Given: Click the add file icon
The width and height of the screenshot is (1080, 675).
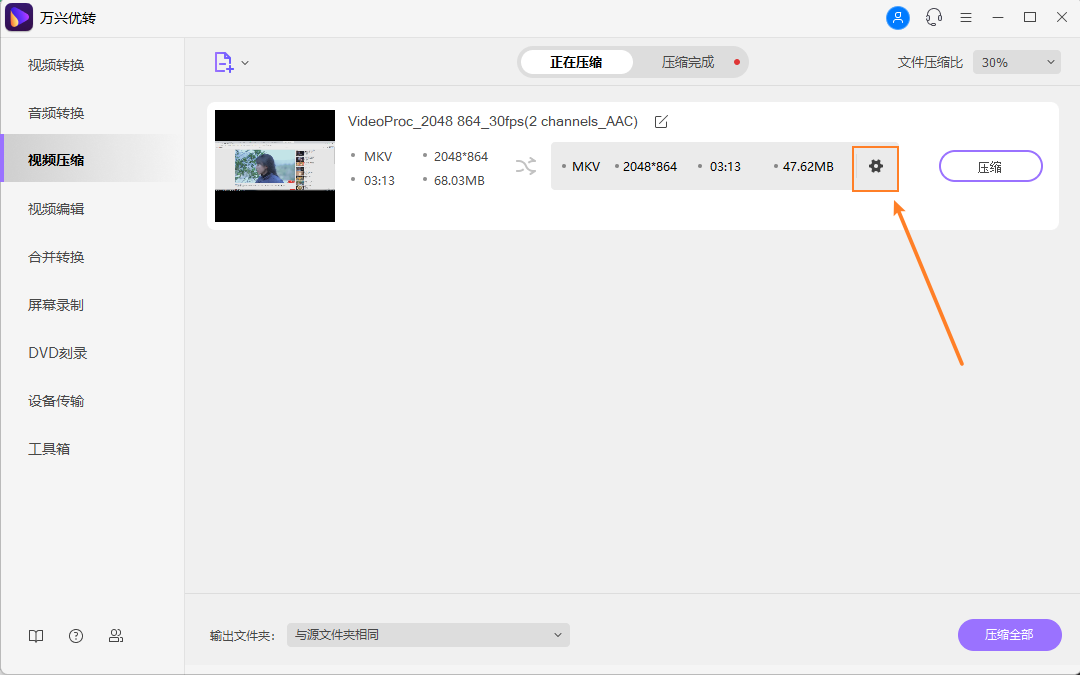Looking at the screenshot, I should 222,61.
